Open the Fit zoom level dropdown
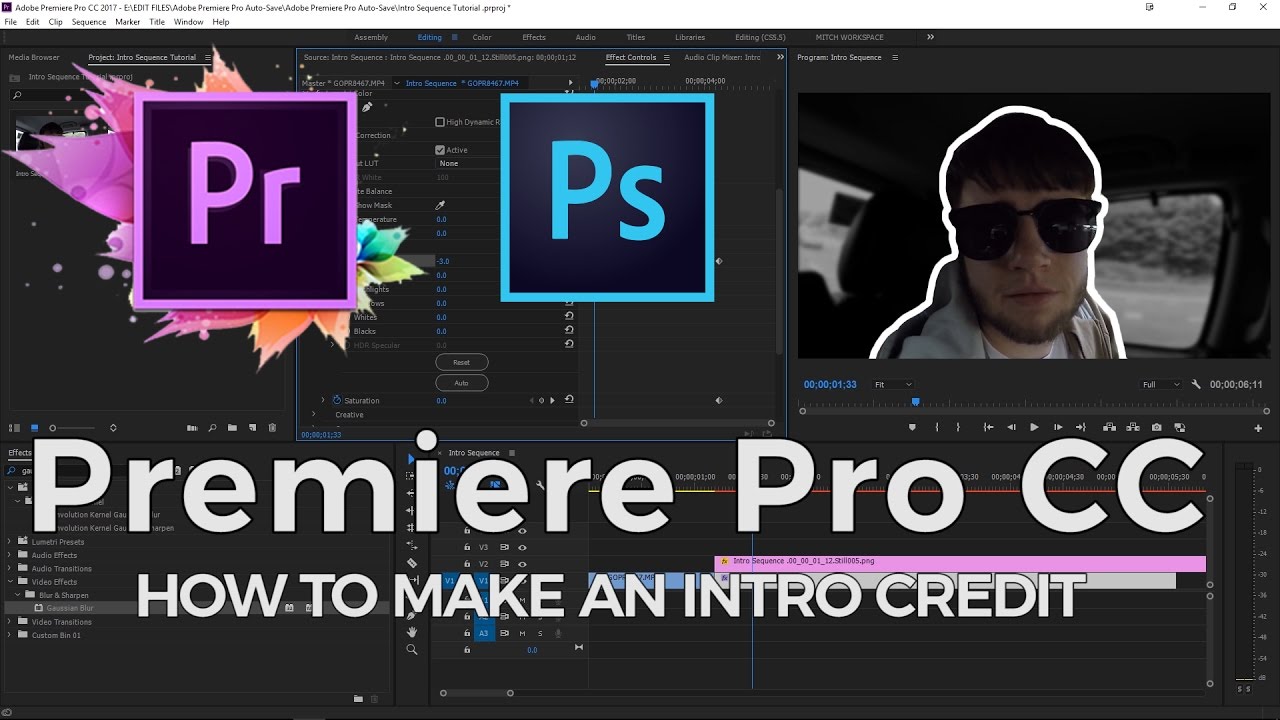This screenshot has width=1280, height=720. click(x=892, y=384)
